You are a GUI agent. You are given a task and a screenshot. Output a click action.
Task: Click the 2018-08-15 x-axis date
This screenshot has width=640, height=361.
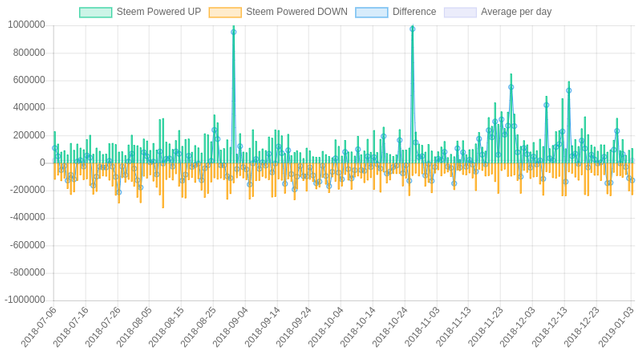pyautogui.click(x=166, y=327)
